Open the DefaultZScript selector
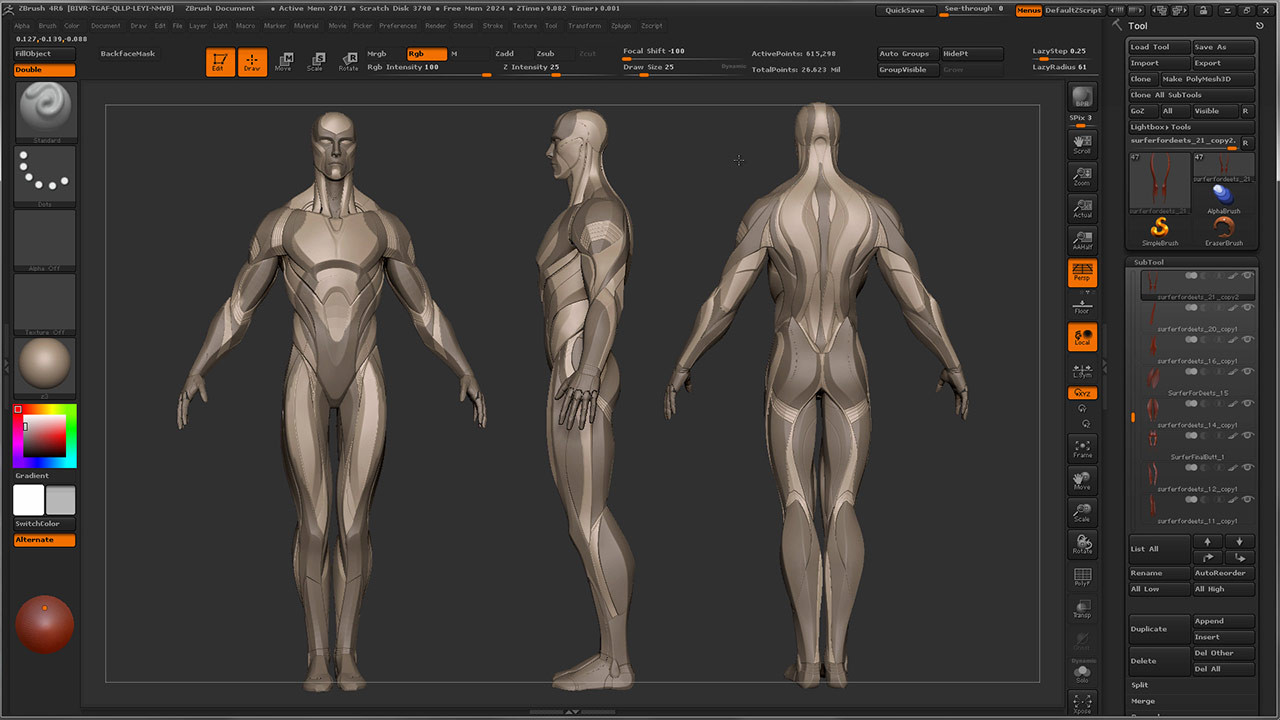This screenshot has height=720, width=1280. click(1072, 9)
